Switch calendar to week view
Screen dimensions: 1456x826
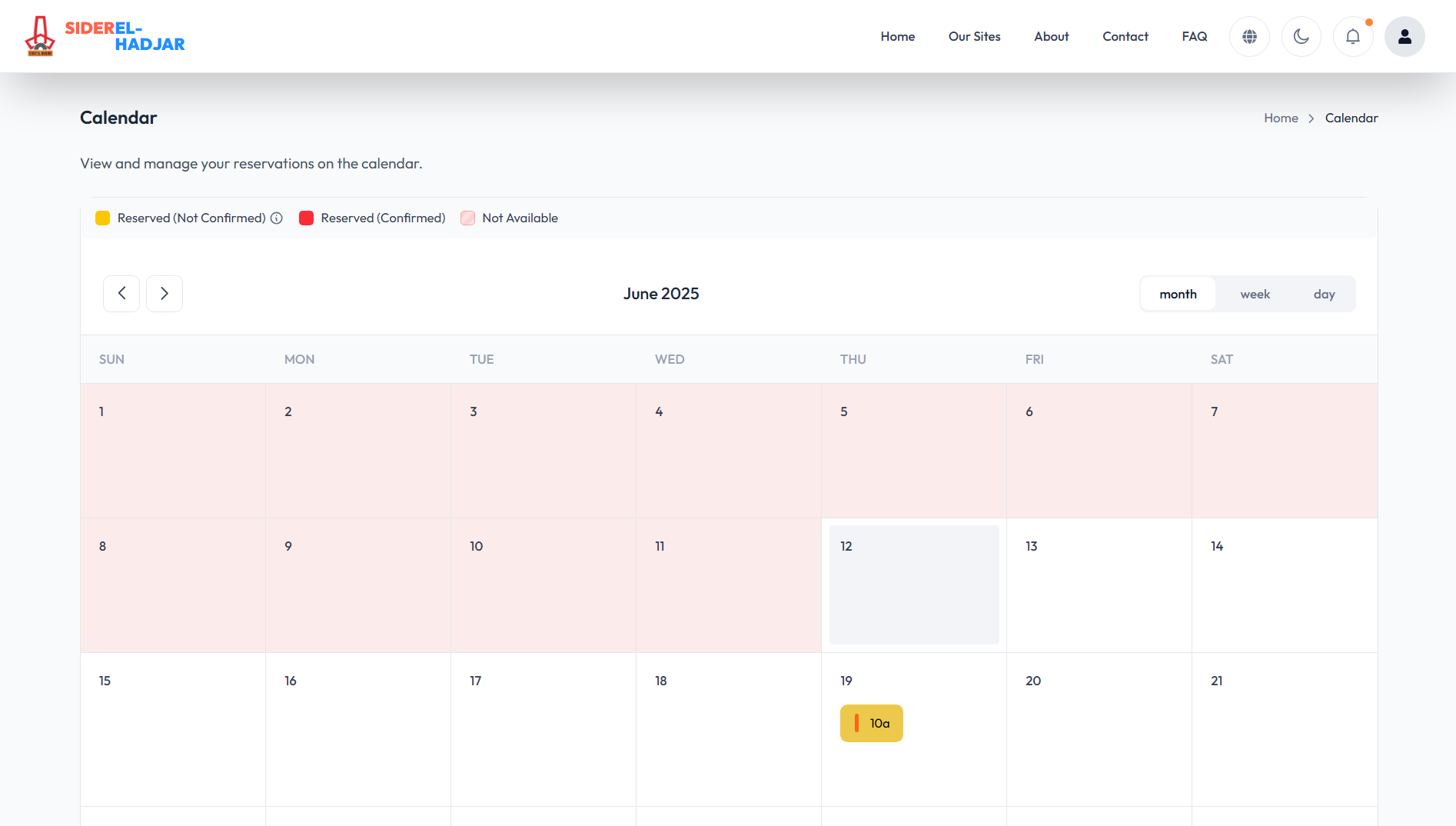(x=1255, y=293)
